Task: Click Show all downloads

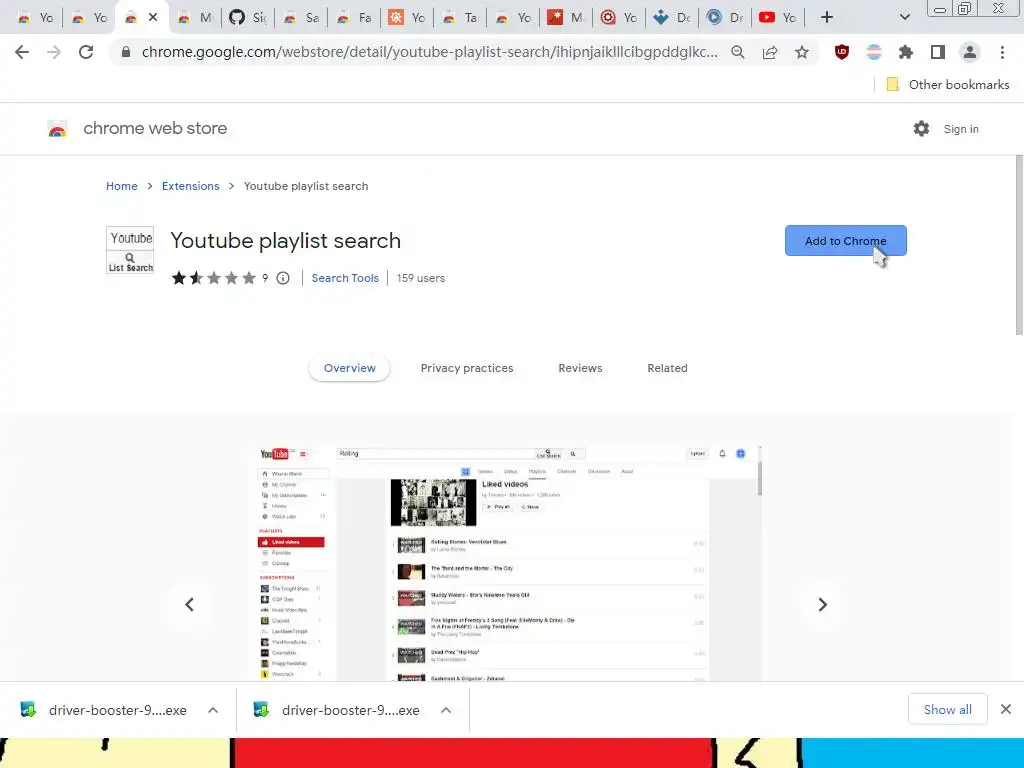Action: [947, 709]
